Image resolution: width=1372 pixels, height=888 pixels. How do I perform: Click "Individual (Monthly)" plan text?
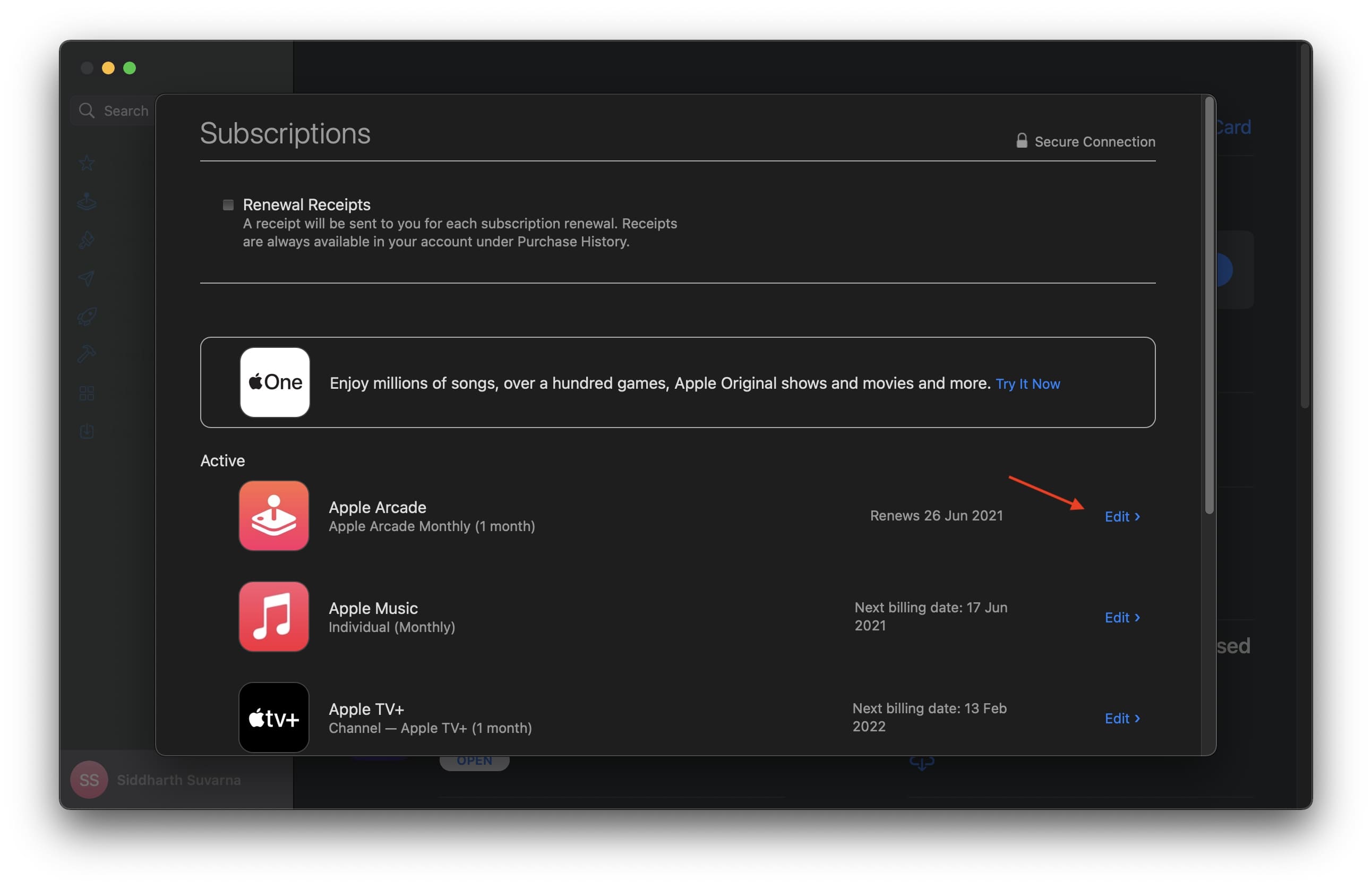coord(392,627)
